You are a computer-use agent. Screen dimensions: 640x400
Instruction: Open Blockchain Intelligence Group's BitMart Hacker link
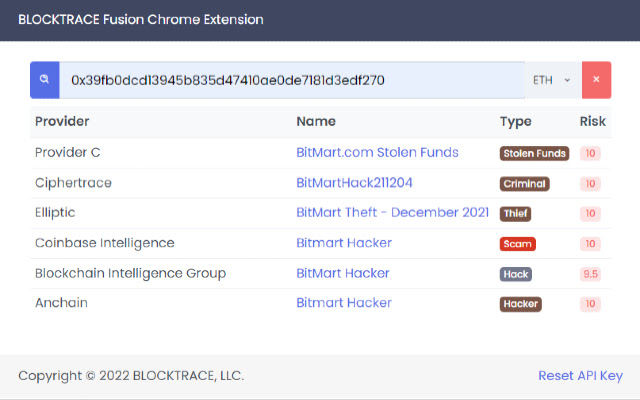pyautogui.click(x=344, y=273)
